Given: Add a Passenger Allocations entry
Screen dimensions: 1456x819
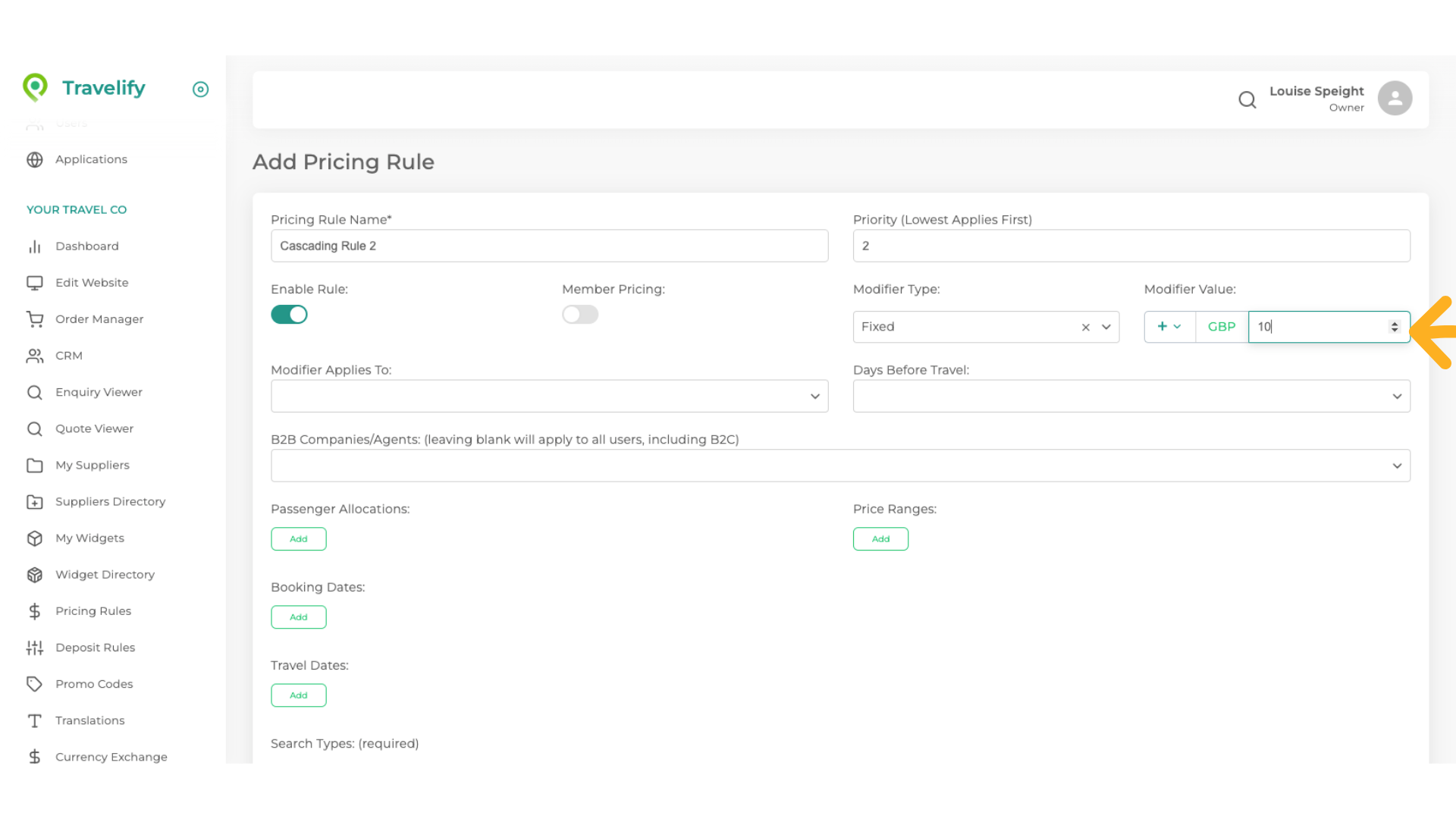Looking at the screenshot, I should 299,539.
